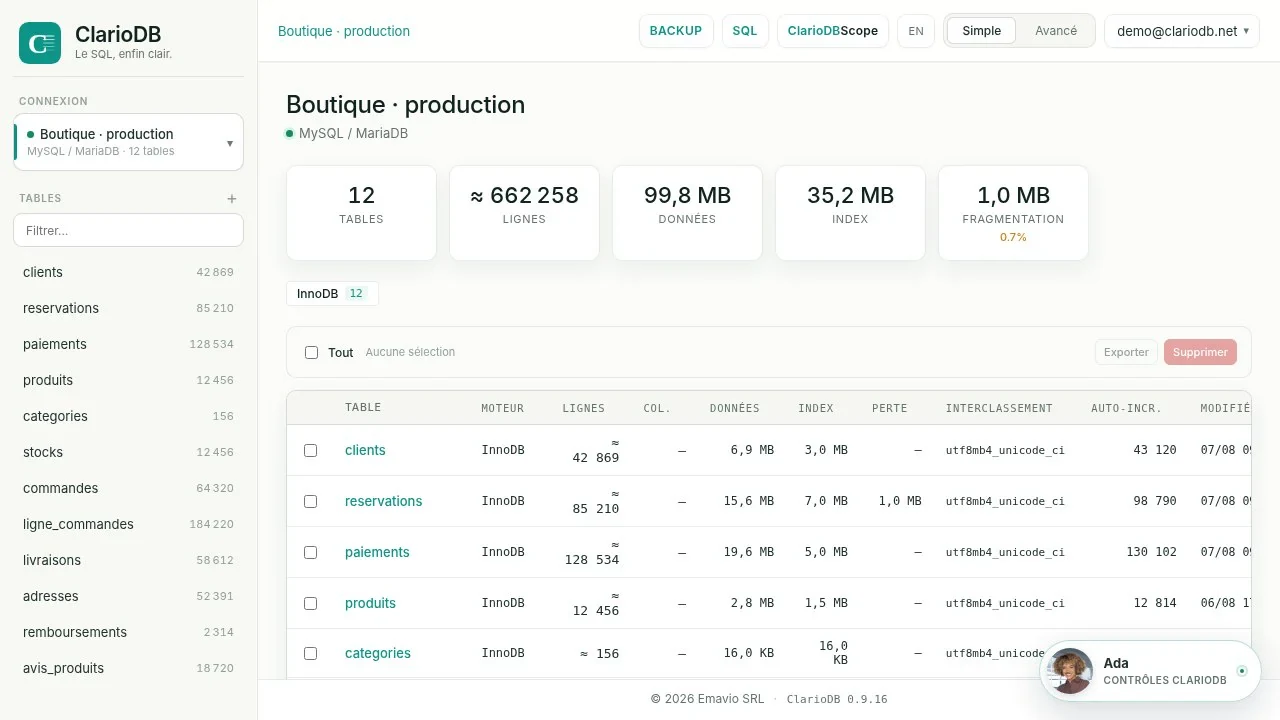Check the clients table row checkbox
1280x720 pixels.
click(x=310, y=450)
